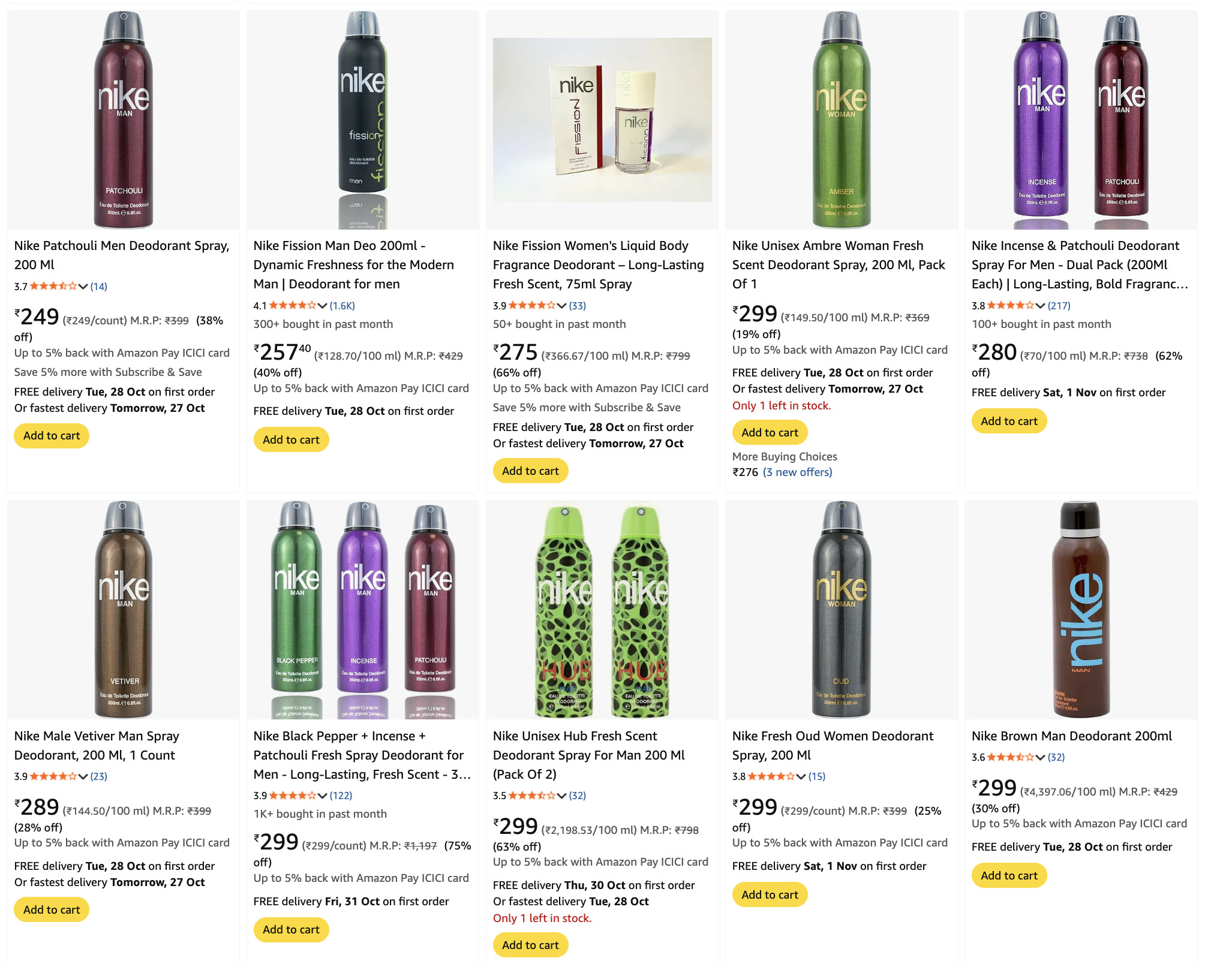Open the Nike Patchouli Men Deodorant product image

point(124,120)
